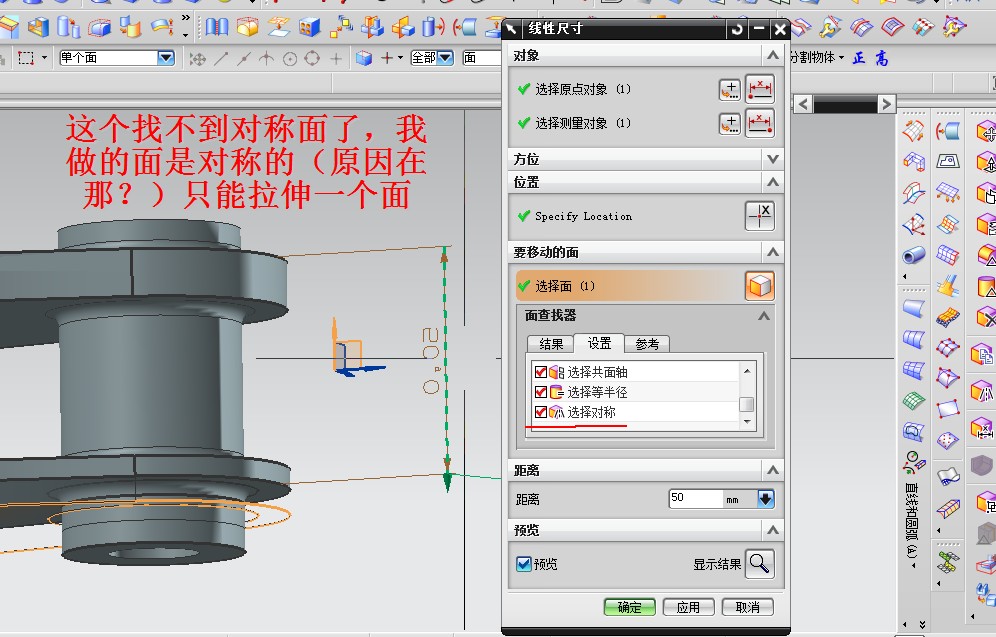Uncheck the 选择对称 checkbox
This screenshot has width=996, height=637.
click(541, 412)
